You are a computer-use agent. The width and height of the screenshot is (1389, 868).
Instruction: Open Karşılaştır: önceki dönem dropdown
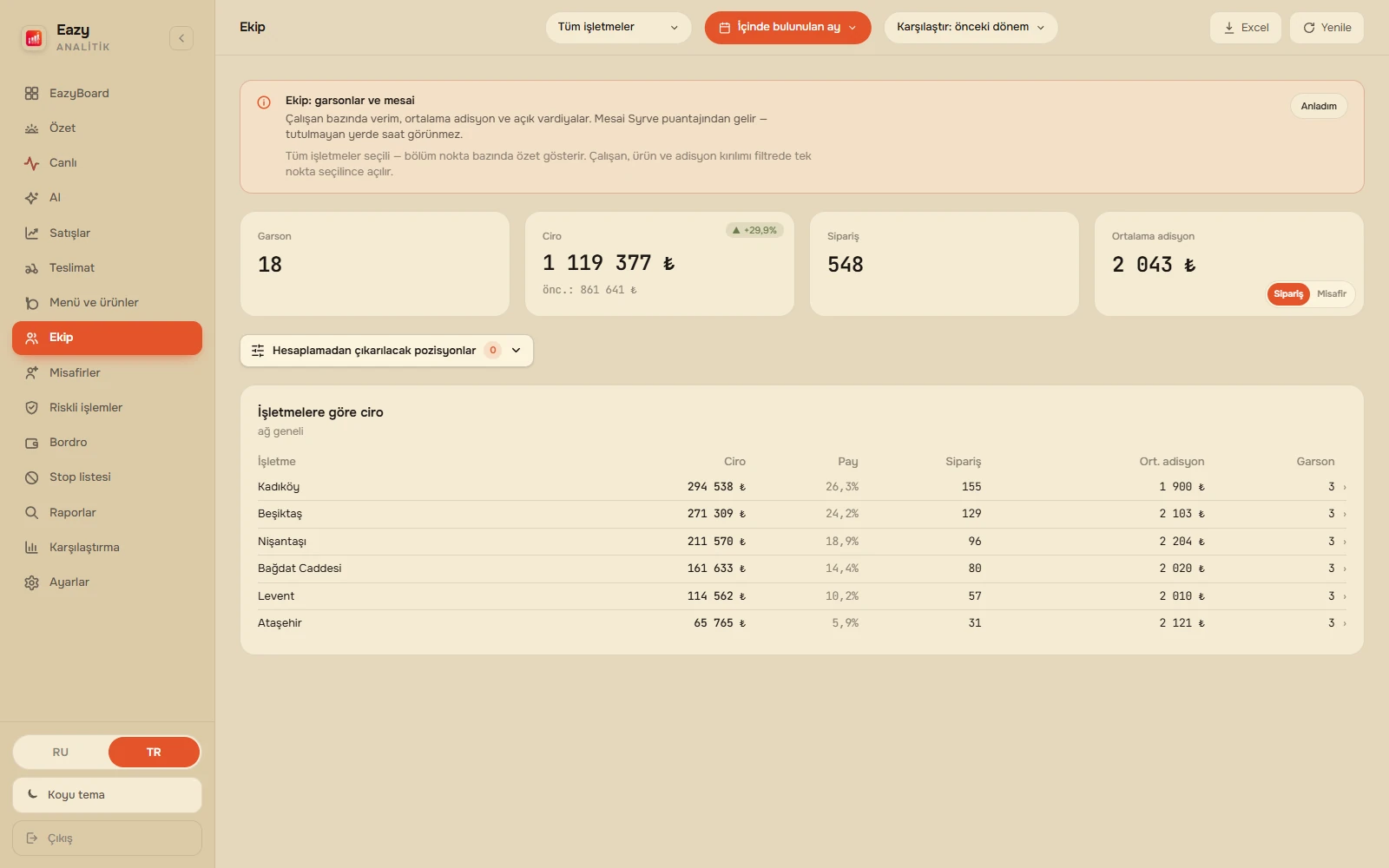[971, 27]
